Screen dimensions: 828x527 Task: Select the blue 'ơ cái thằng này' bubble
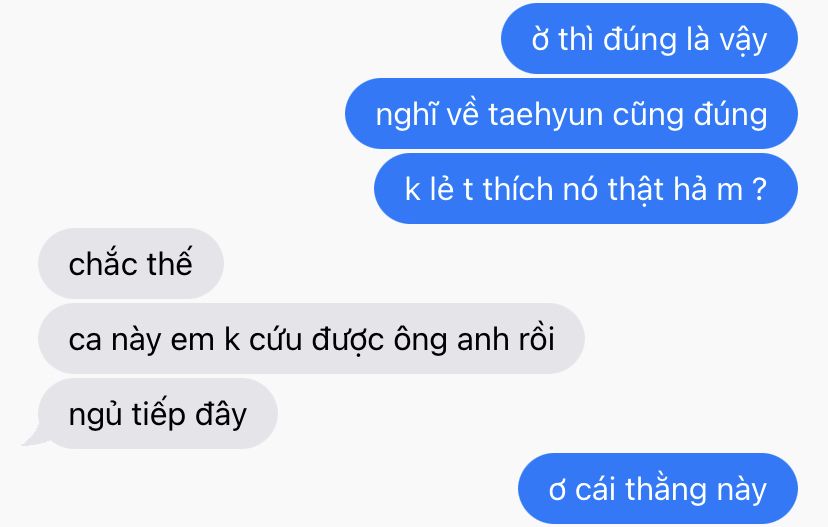coord(658,488)
